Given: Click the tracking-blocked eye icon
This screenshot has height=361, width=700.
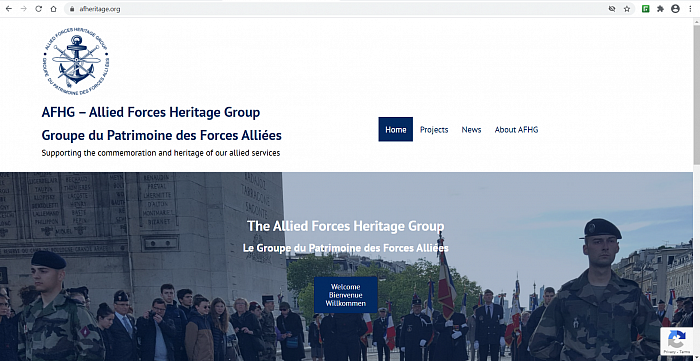Looking at the screenshot, I should click(x=612, y=9).
